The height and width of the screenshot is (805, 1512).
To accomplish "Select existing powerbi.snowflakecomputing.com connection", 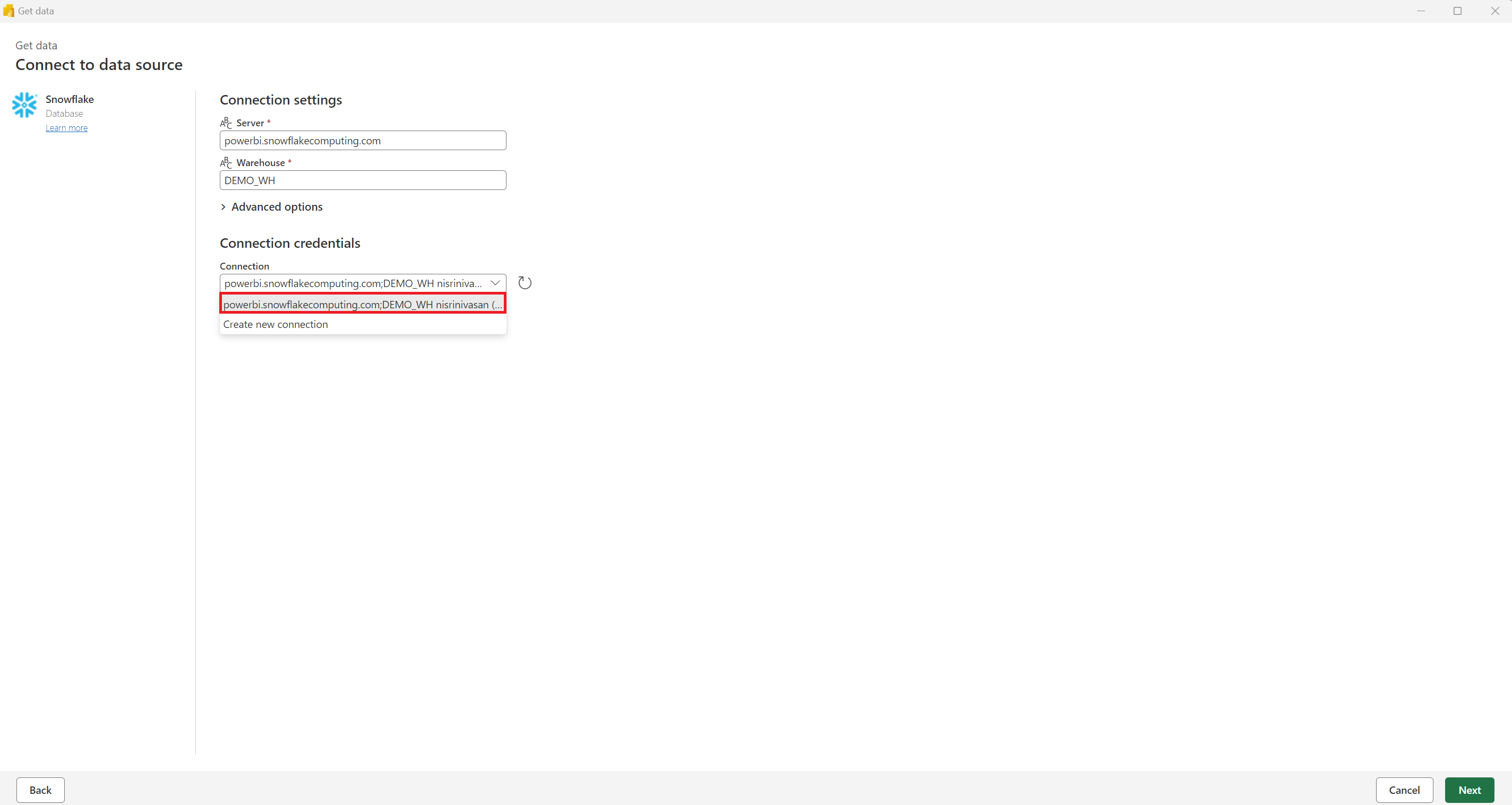I will tap(362, 304).
